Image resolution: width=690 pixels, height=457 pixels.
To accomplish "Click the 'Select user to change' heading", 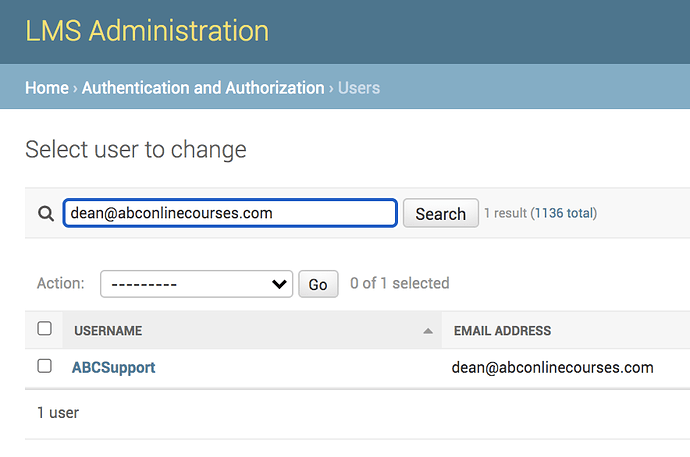I will [x=135, y=150].
